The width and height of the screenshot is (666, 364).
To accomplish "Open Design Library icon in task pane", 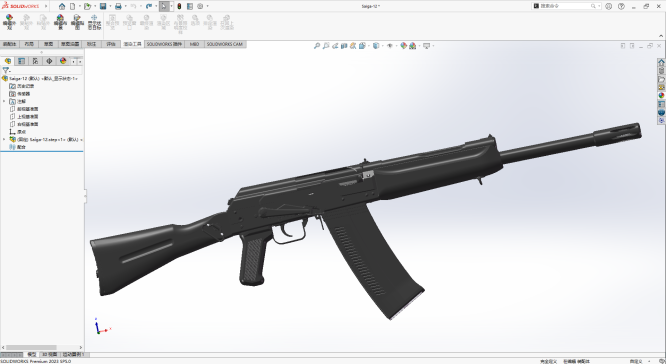I will (661, 71).
